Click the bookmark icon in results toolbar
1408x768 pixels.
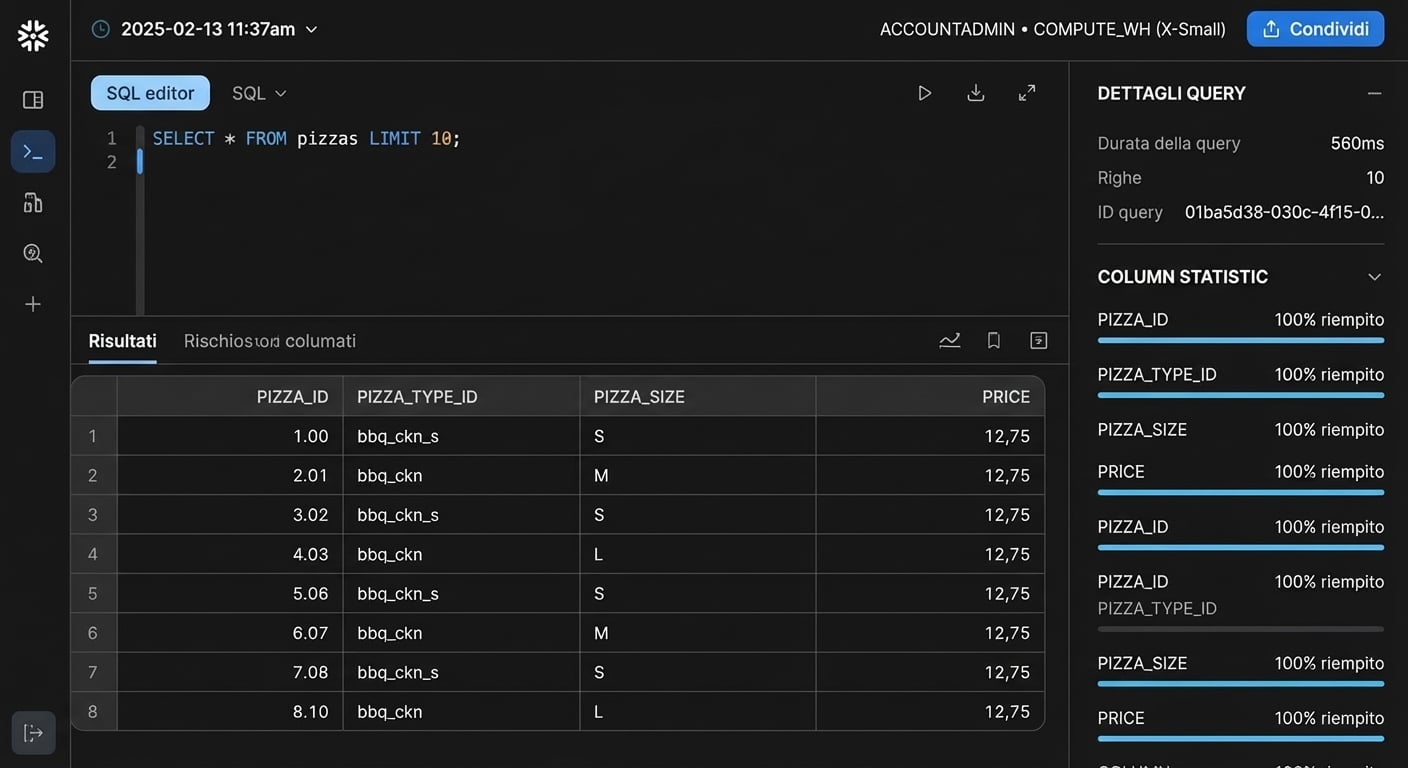point(994,341)
